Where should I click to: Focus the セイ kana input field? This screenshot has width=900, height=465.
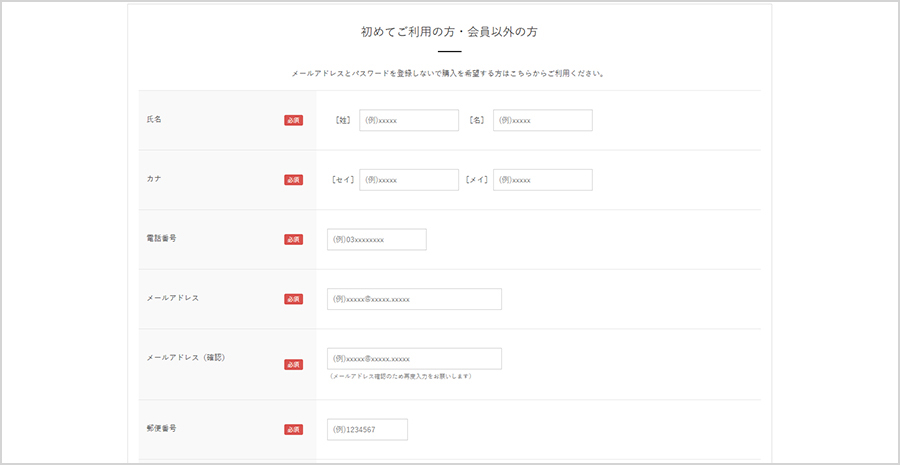click(408, 180)
